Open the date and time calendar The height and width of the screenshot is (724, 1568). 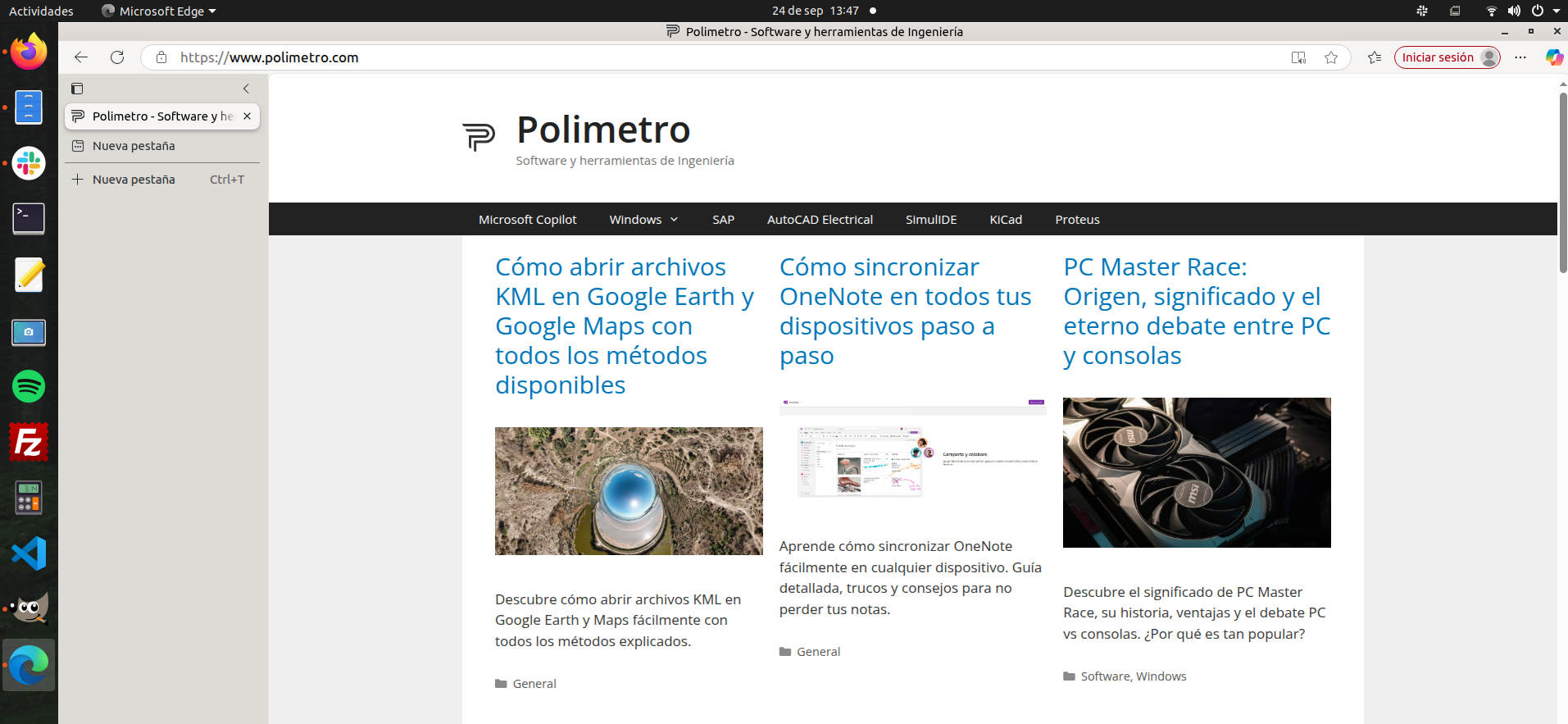[816, 11]
